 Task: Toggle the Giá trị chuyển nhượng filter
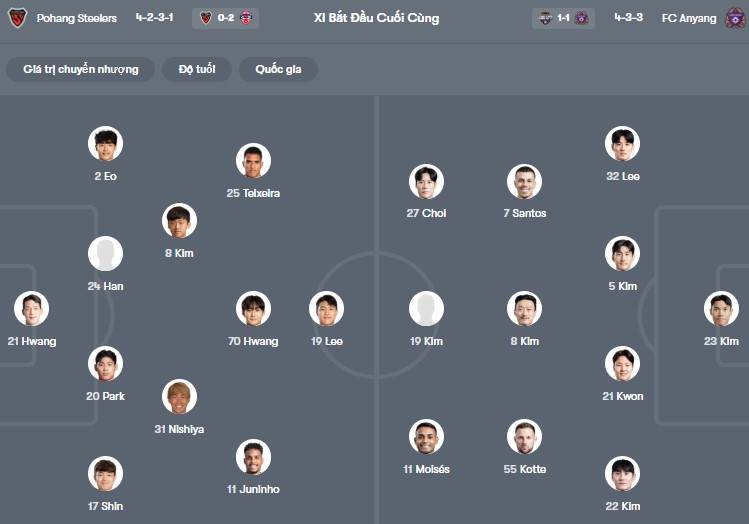tap(81, 69)
